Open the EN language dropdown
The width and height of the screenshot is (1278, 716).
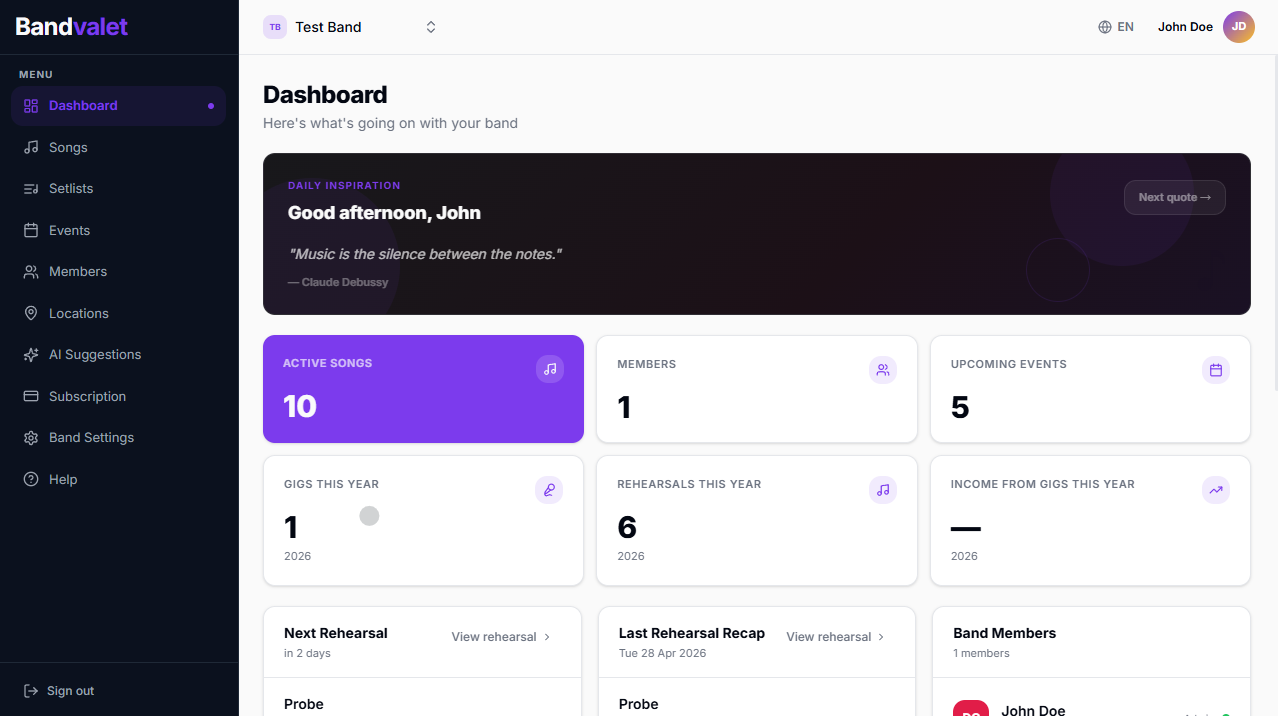click(1116, 27)
